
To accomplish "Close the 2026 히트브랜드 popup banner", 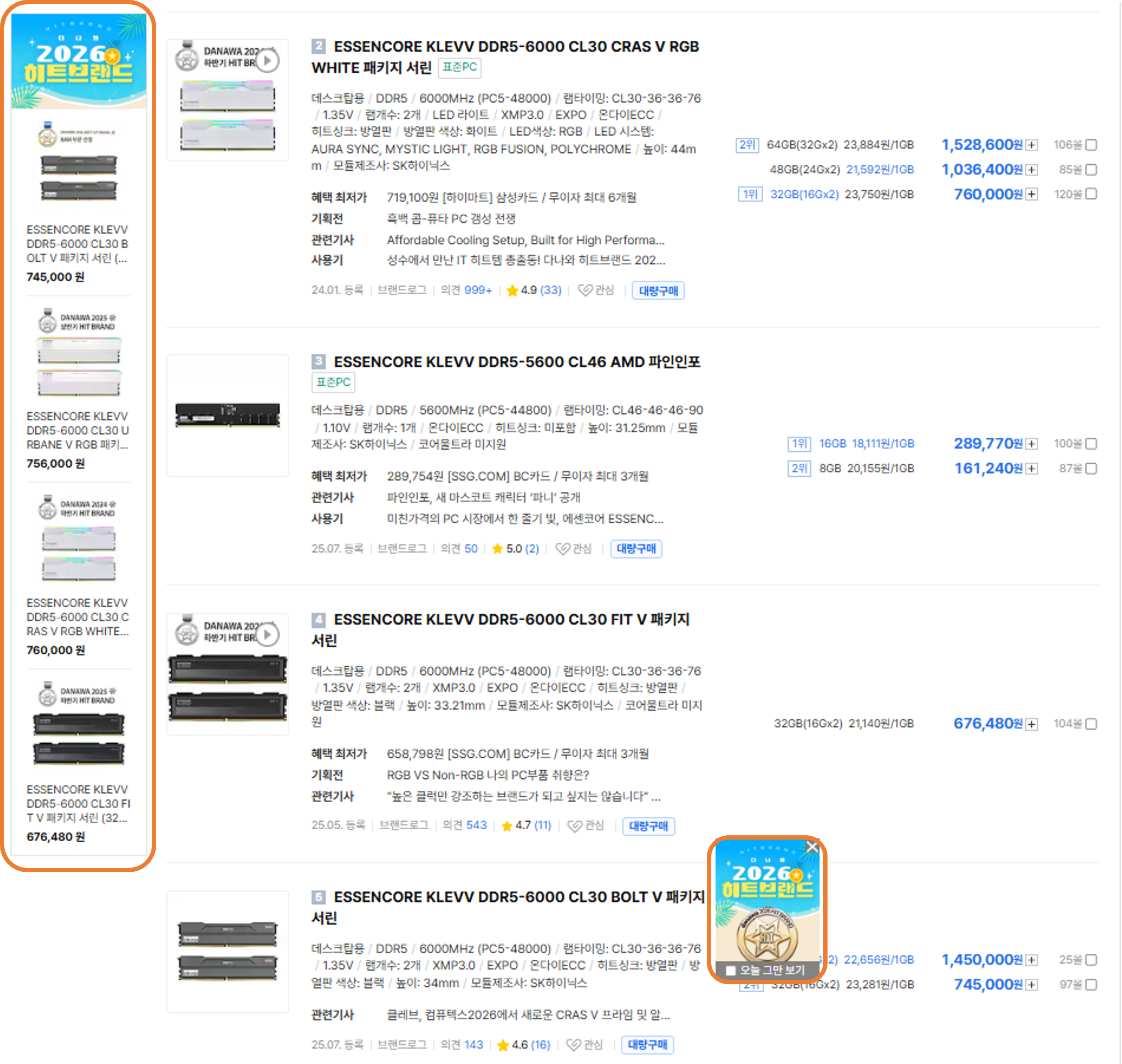I will coord(812,847).
